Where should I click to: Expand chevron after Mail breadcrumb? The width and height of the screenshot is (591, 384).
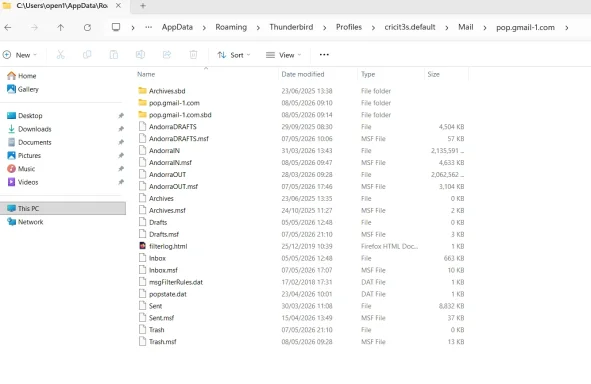[x=485, y=28]
